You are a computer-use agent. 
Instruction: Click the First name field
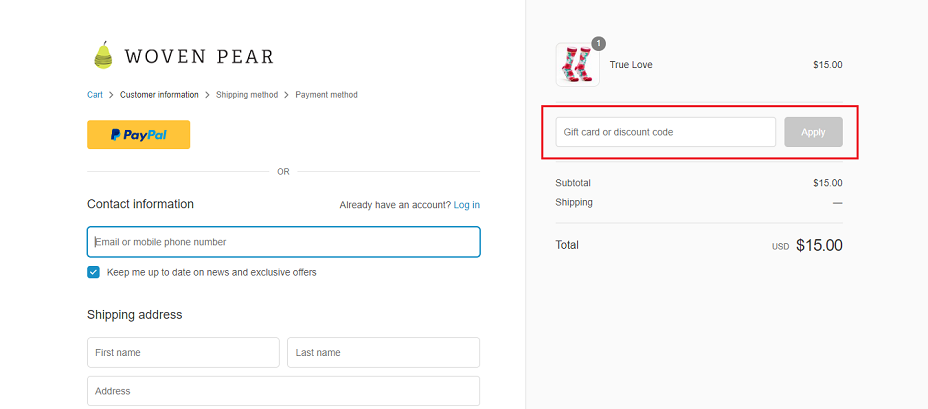coord(183,352)
